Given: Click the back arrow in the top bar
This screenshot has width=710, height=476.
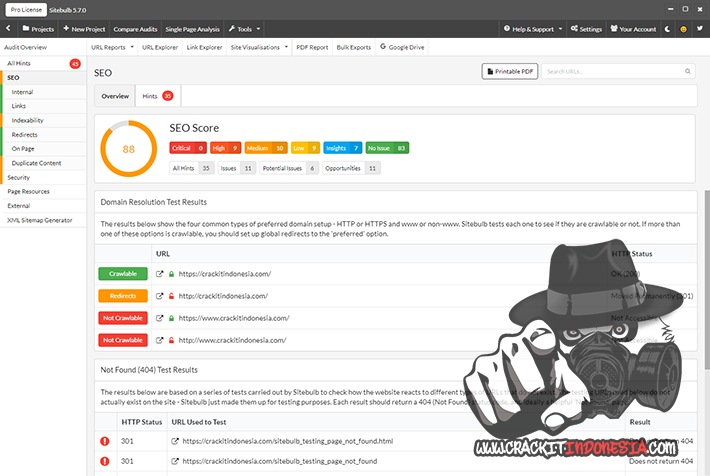Looking at the screenshot, I should (x=9, y=29).
